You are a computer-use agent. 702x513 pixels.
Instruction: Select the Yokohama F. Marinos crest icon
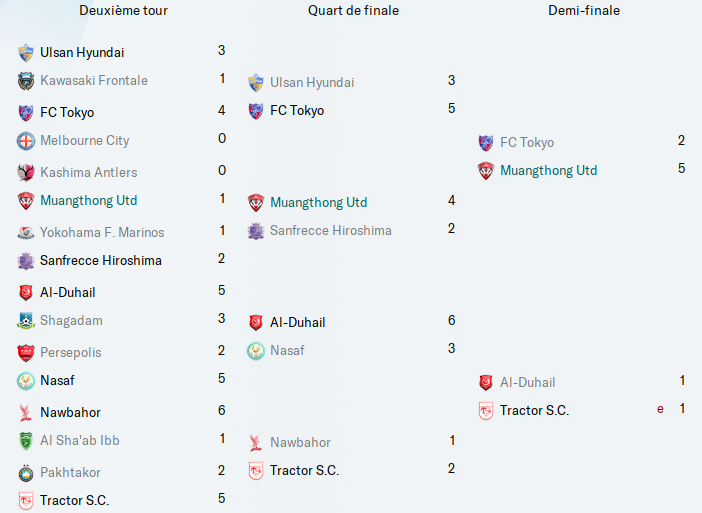click(x=26, y=233)
